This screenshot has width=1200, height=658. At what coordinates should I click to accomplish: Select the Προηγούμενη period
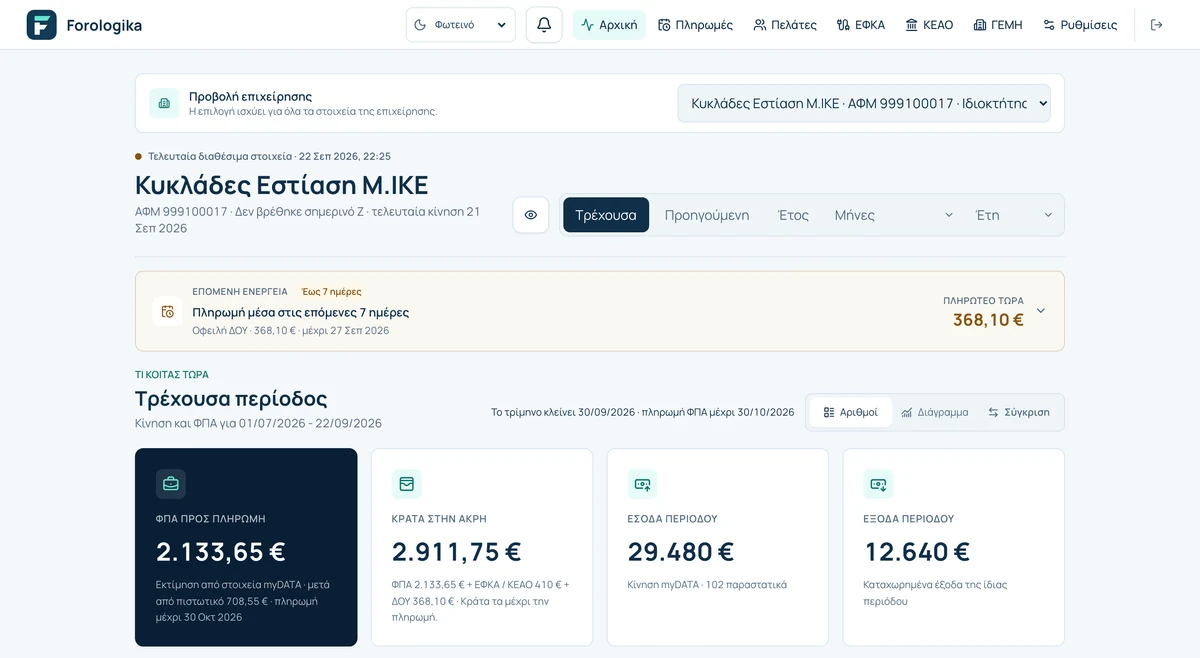707,215
